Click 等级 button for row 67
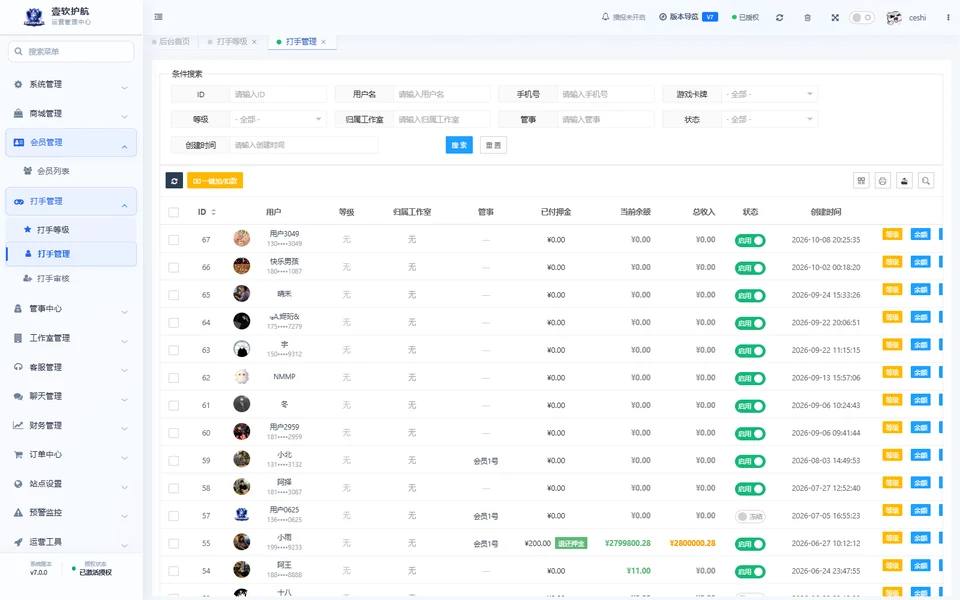 tap(892, 234)
